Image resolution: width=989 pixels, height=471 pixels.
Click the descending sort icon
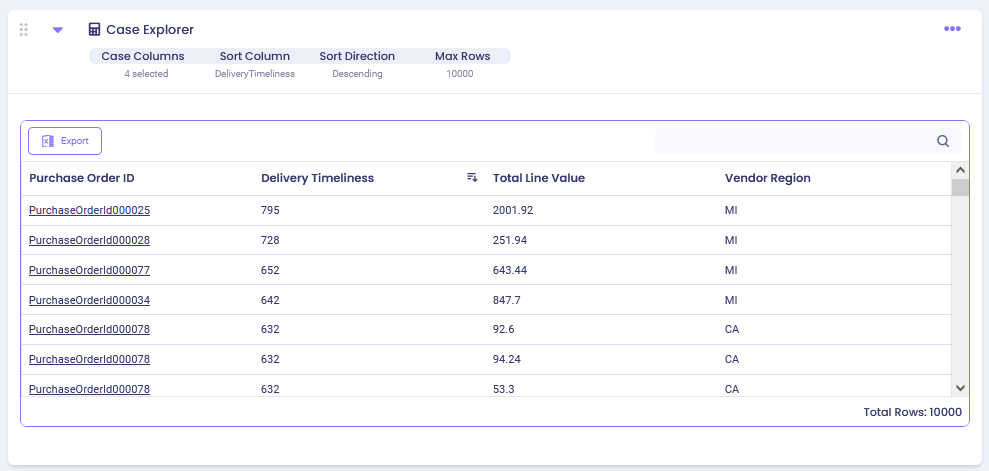[472, 178]
